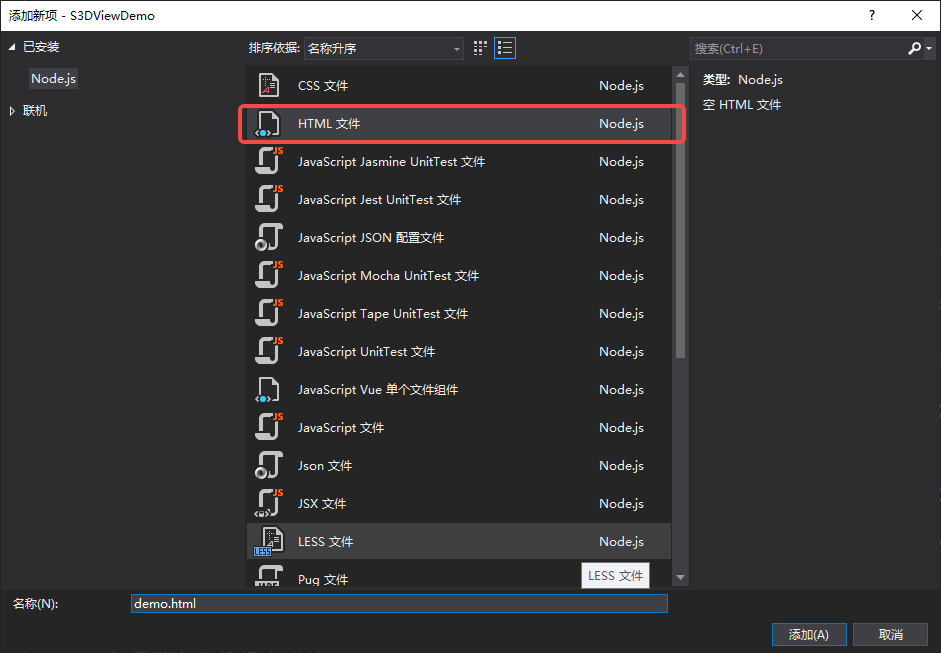Image resolution: width=941 pixels, height=653 pixels.
Task: Click the JavaScript JSON 配置文件 icon
Action: click(x=268, y=238)
